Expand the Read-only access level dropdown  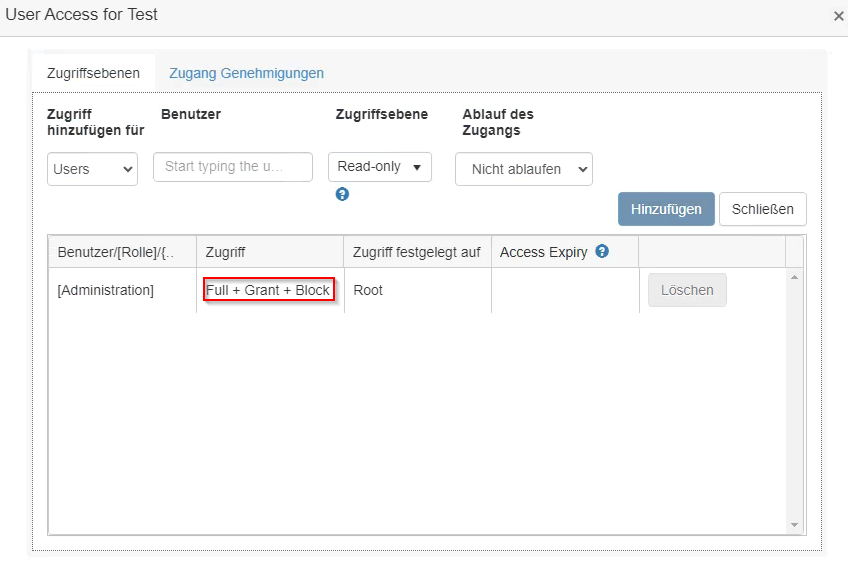coord(380,167)
